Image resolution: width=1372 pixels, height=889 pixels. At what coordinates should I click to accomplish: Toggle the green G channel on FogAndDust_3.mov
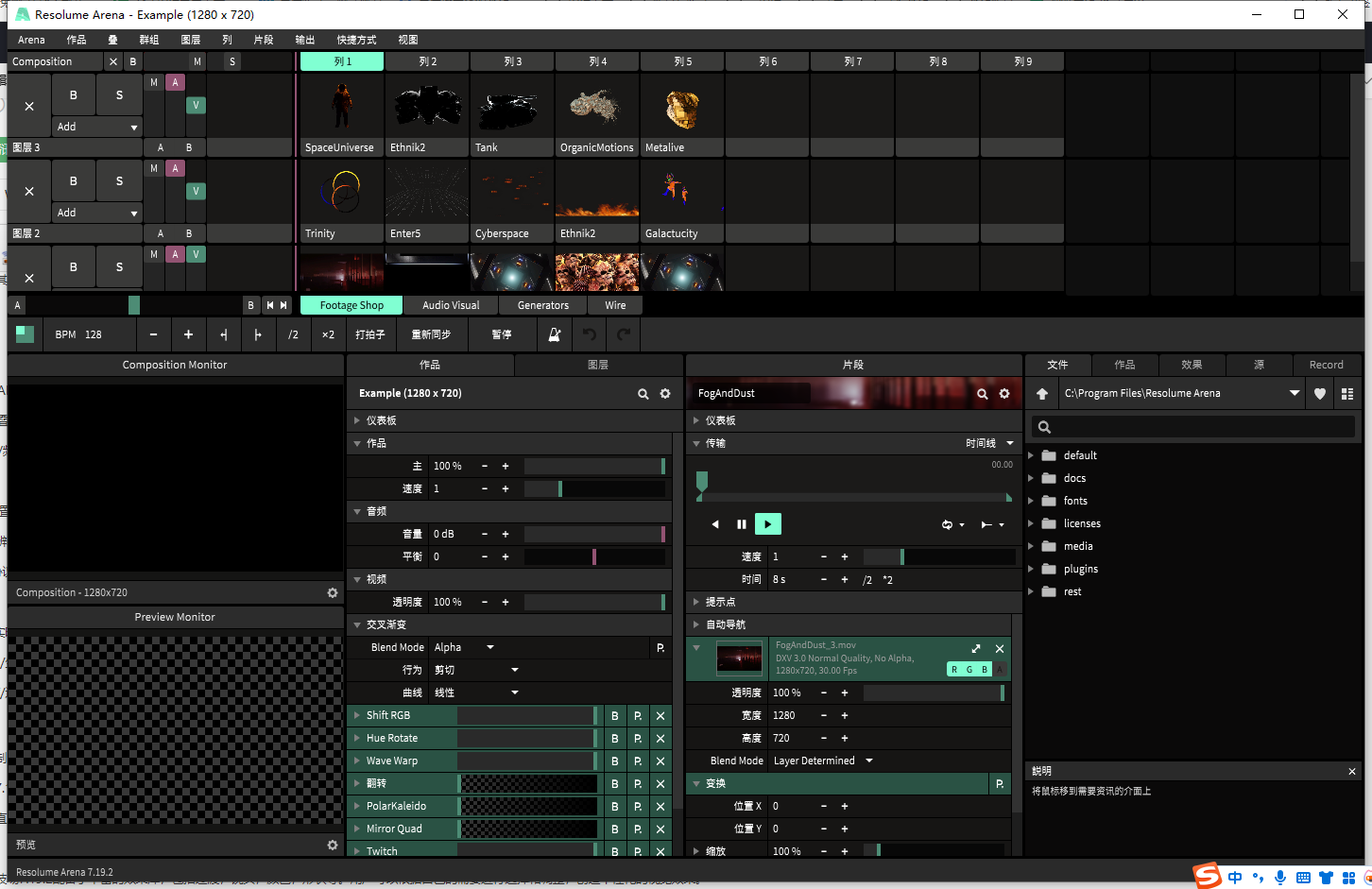click(x=969, y=670)
